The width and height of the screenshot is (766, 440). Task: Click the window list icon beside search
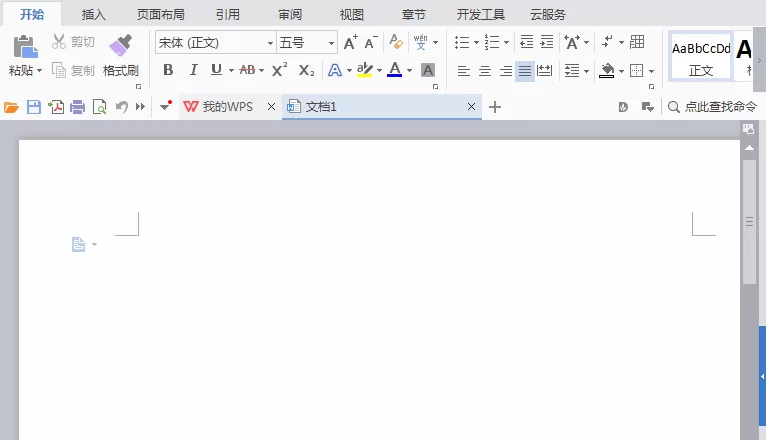click(x=648, y=107)
